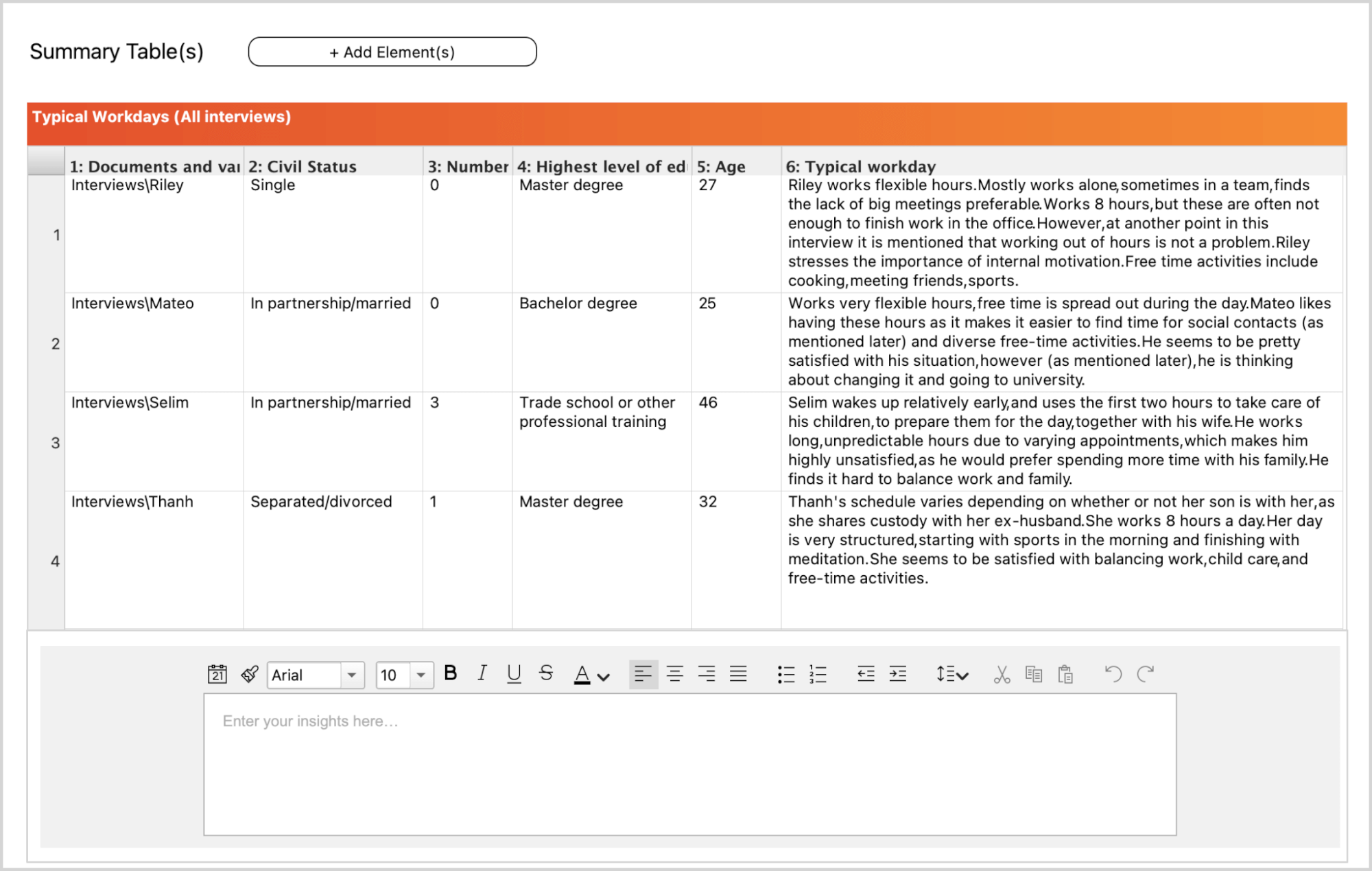
Task: Undo last action
Action: point(1113,674)
